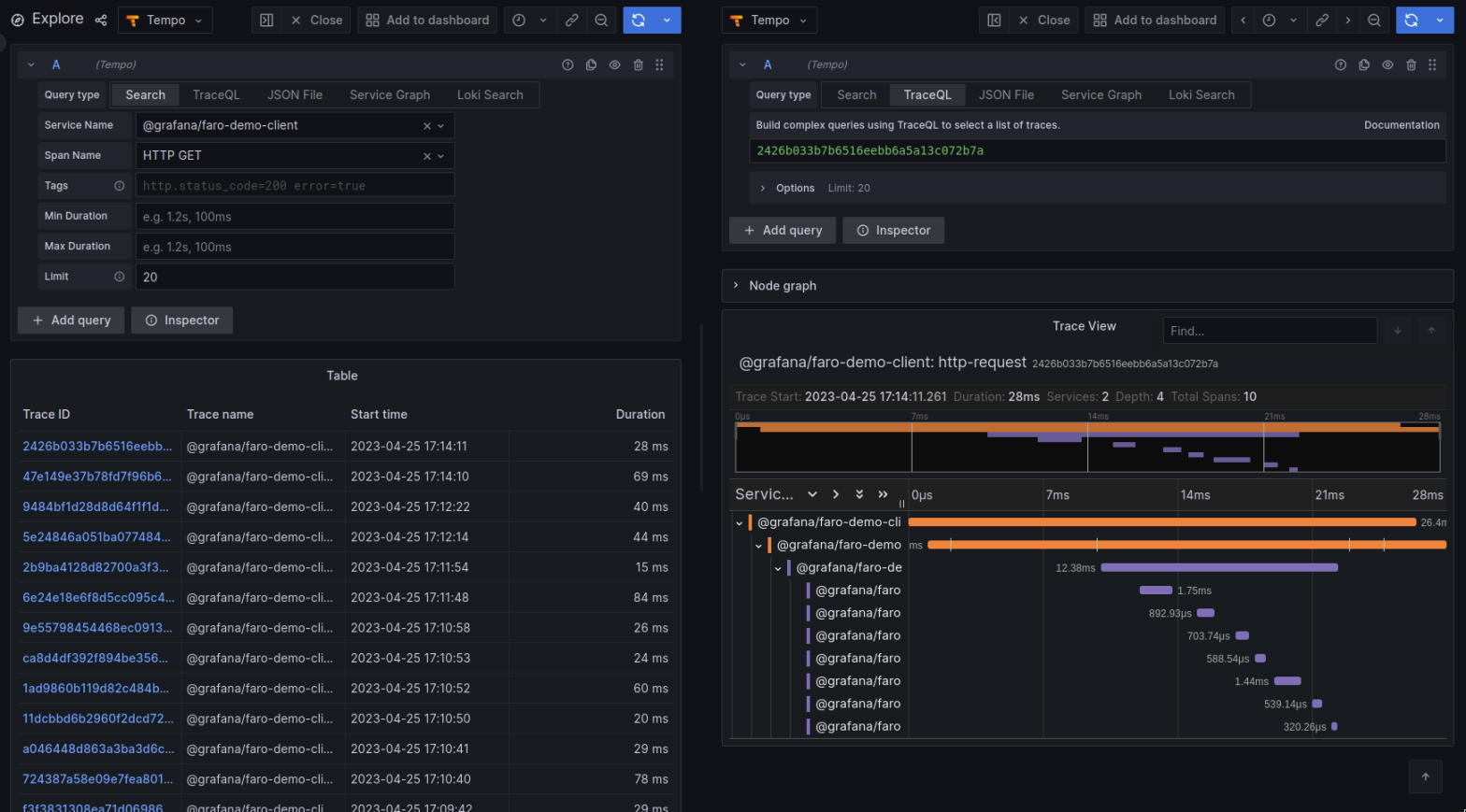This screenshot has height=812, width=1466.
Task: Toggle visibility of left query A
Action: pos(615,64)
